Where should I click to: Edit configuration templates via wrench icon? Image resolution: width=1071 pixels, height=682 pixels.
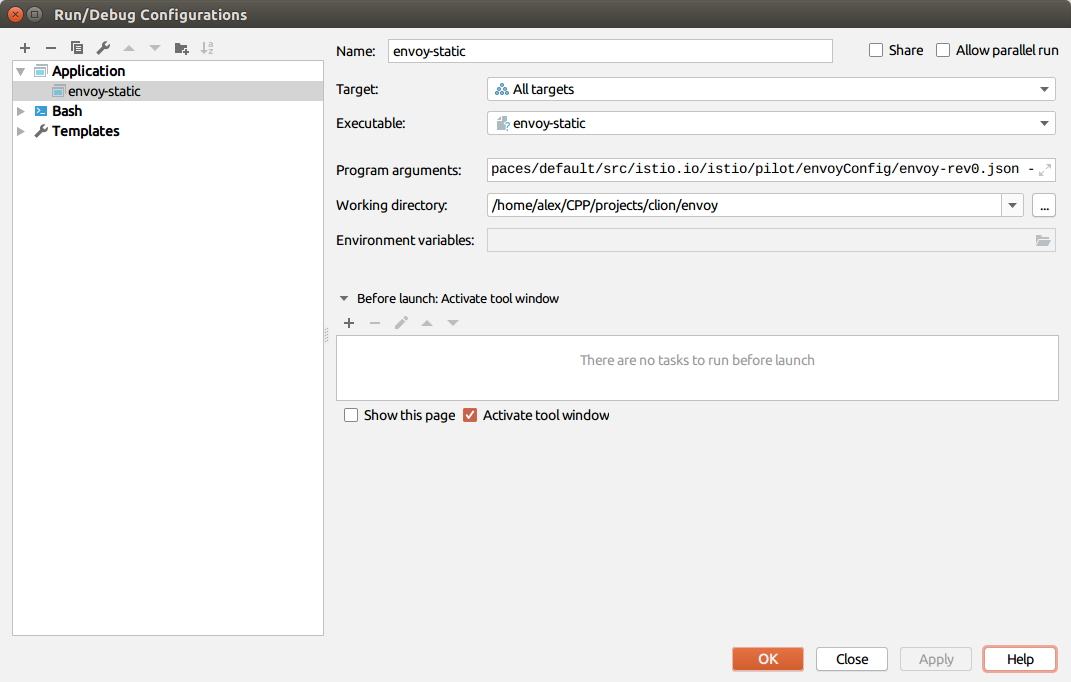102,47
